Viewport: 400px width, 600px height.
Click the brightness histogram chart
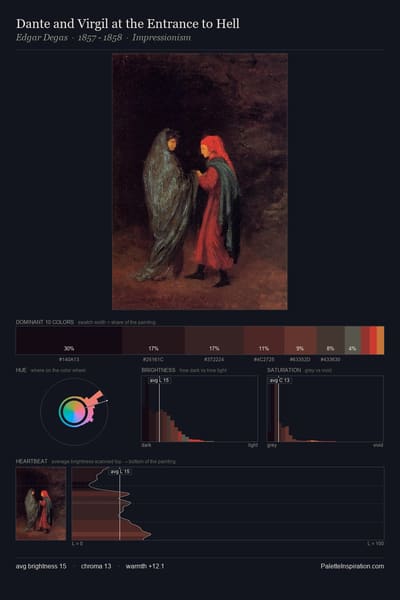click(x=200, y=409)
